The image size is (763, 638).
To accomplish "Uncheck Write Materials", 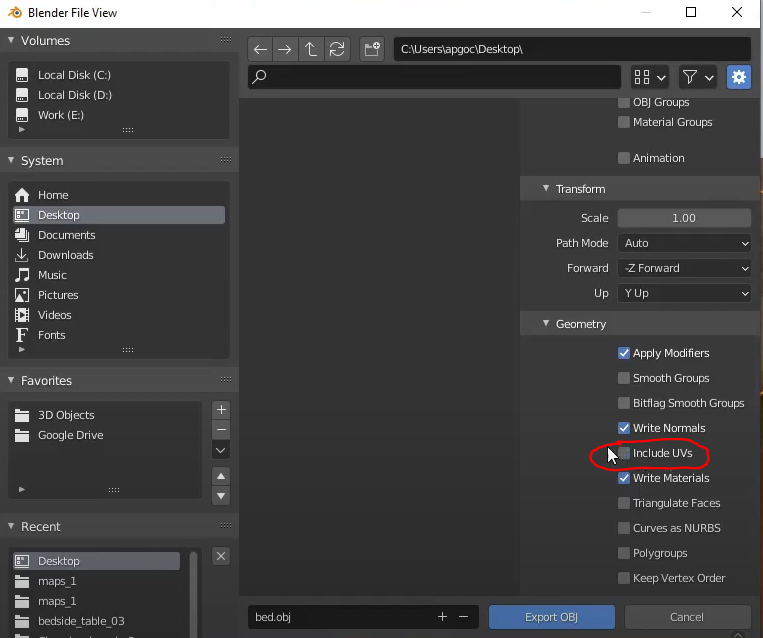I will point(623,478).
